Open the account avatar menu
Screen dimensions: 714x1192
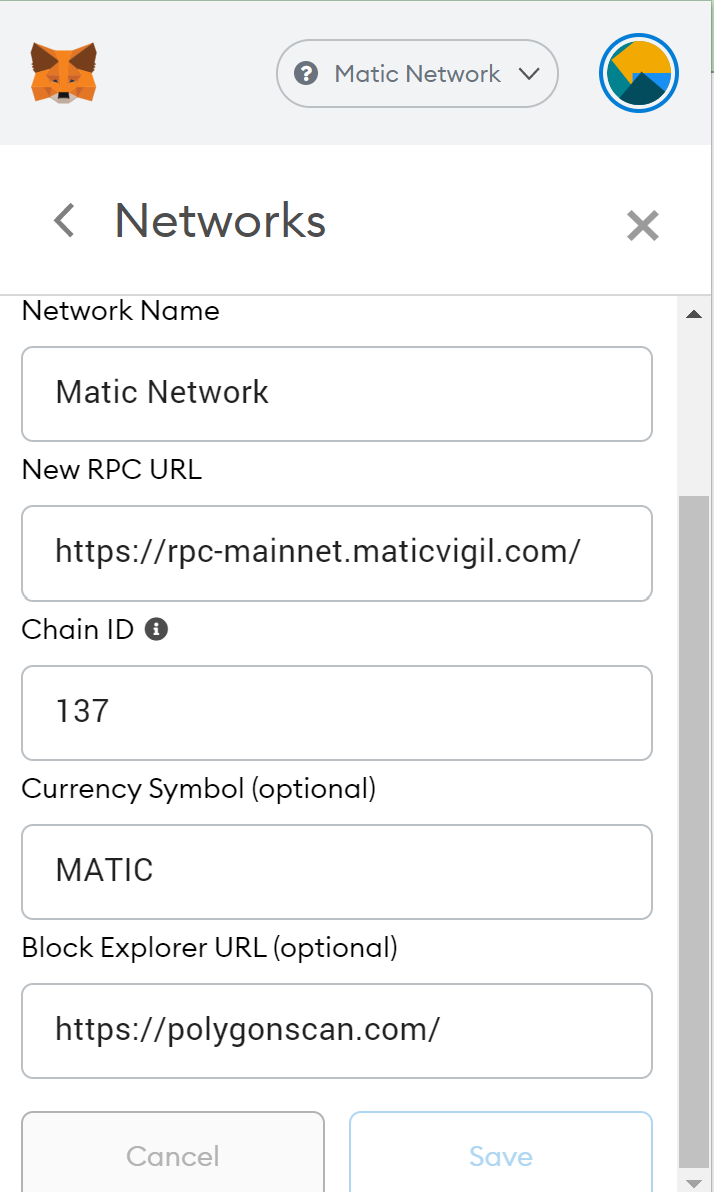[638, 72]
